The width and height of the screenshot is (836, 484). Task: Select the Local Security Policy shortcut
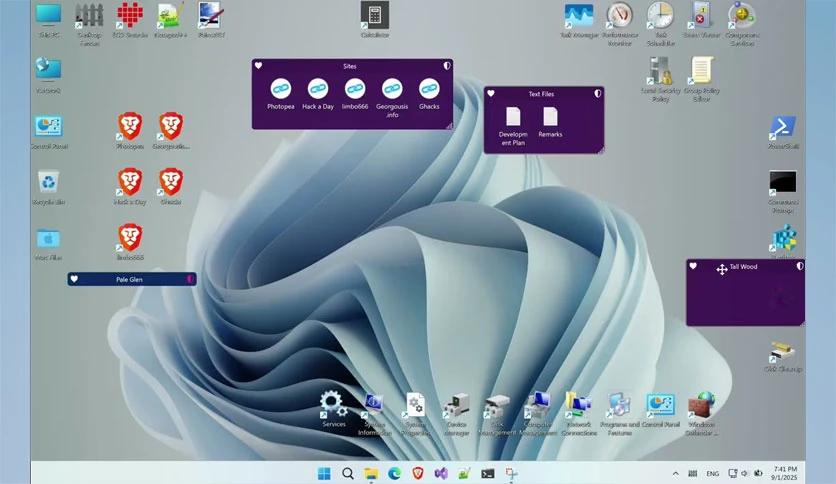(x=661, y=79)
